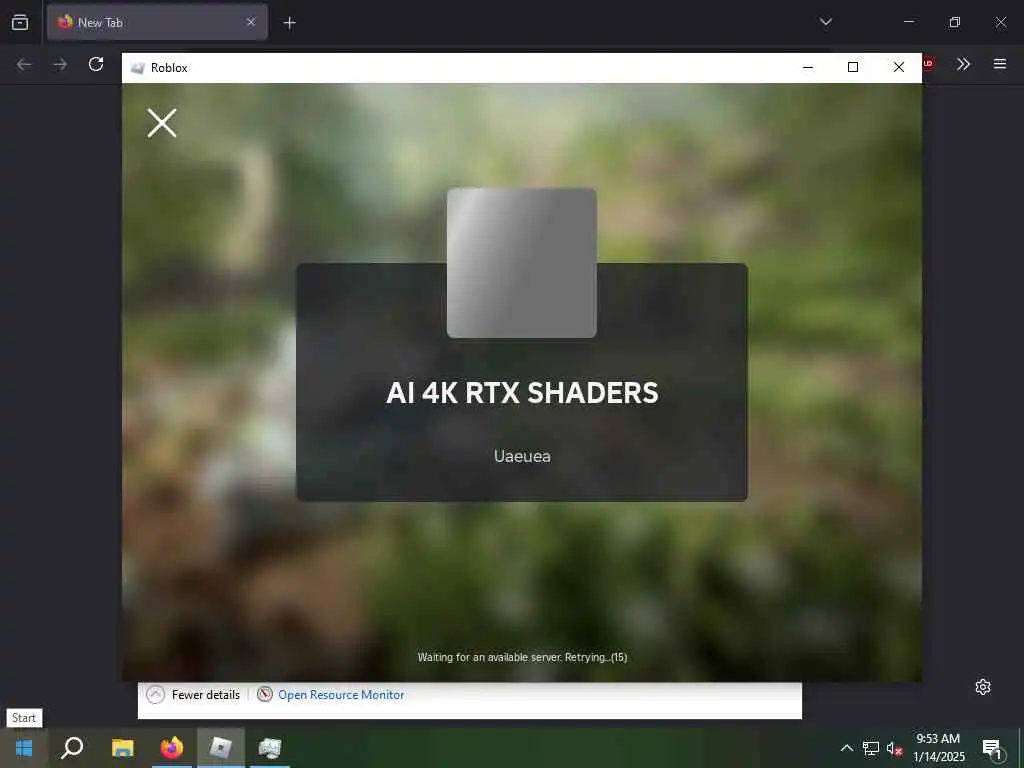
Task: Click the Fewer details label
Action: coord(206,695)
